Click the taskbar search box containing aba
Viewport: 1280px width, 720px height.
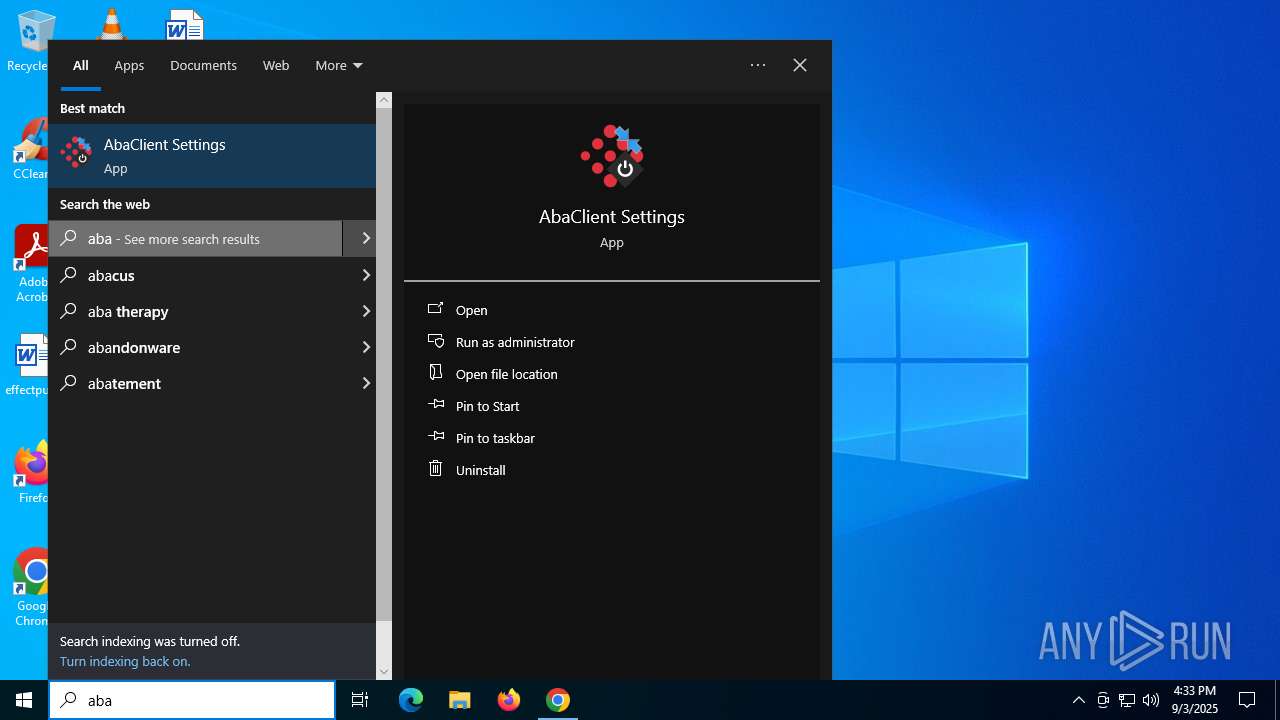pyautogui.click(x=192, y=700)
